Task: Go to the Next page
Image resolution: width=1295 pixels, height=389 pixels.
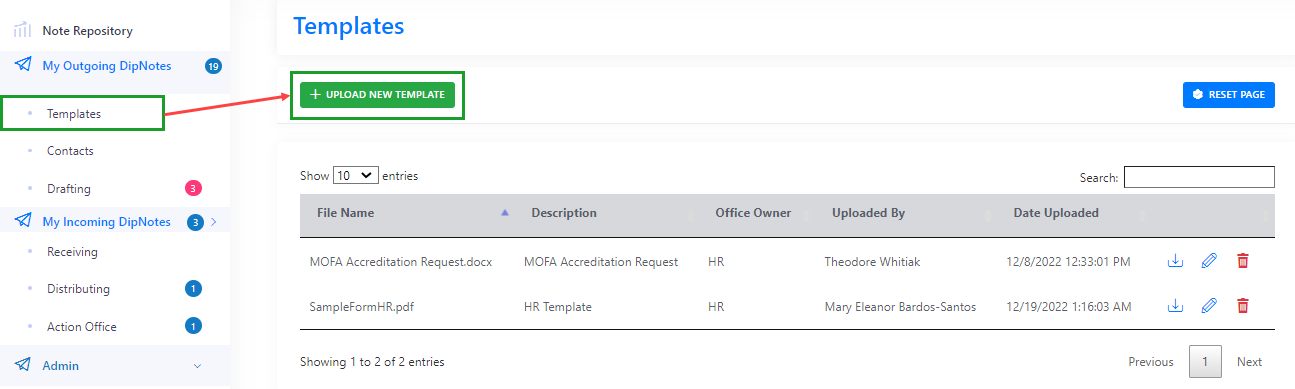Action: click(1249, 362)
